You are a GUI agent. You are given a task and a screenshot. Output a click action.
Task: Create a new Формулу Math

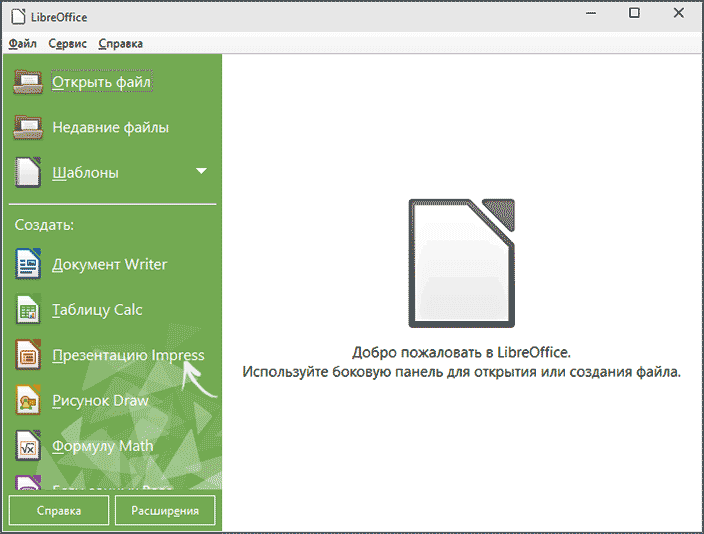click(102, 446)
